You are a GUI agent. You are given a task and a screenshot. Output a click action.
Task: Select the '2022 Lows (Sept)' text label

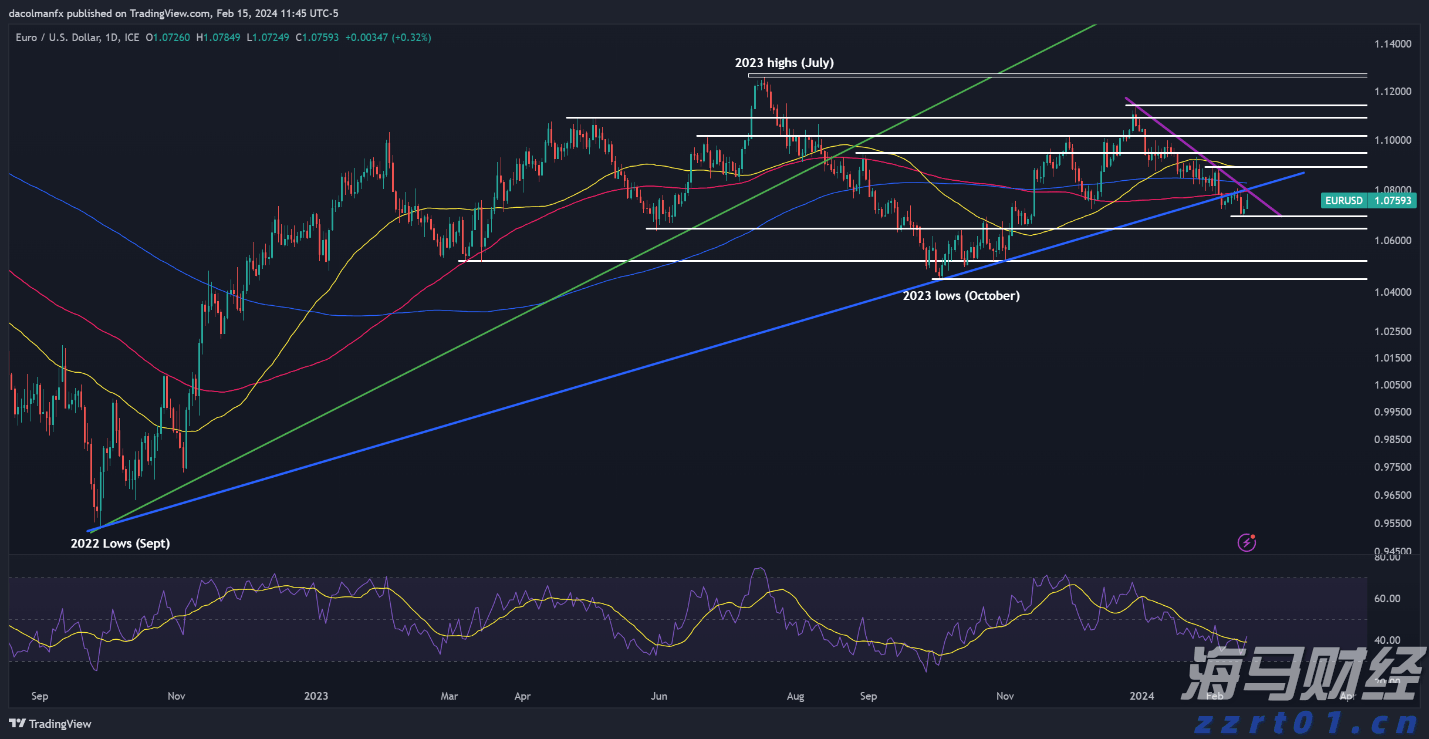coord(119,544)
